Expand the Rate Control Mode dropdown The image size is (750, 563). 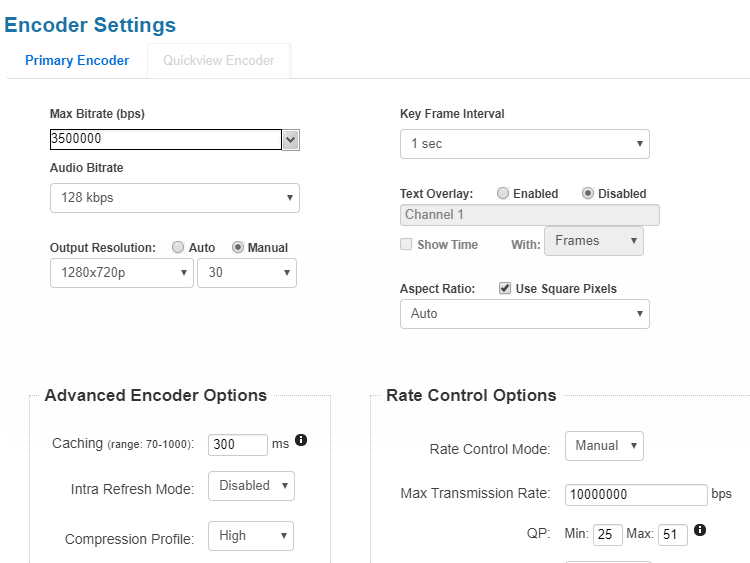click(x=604, y=446)
